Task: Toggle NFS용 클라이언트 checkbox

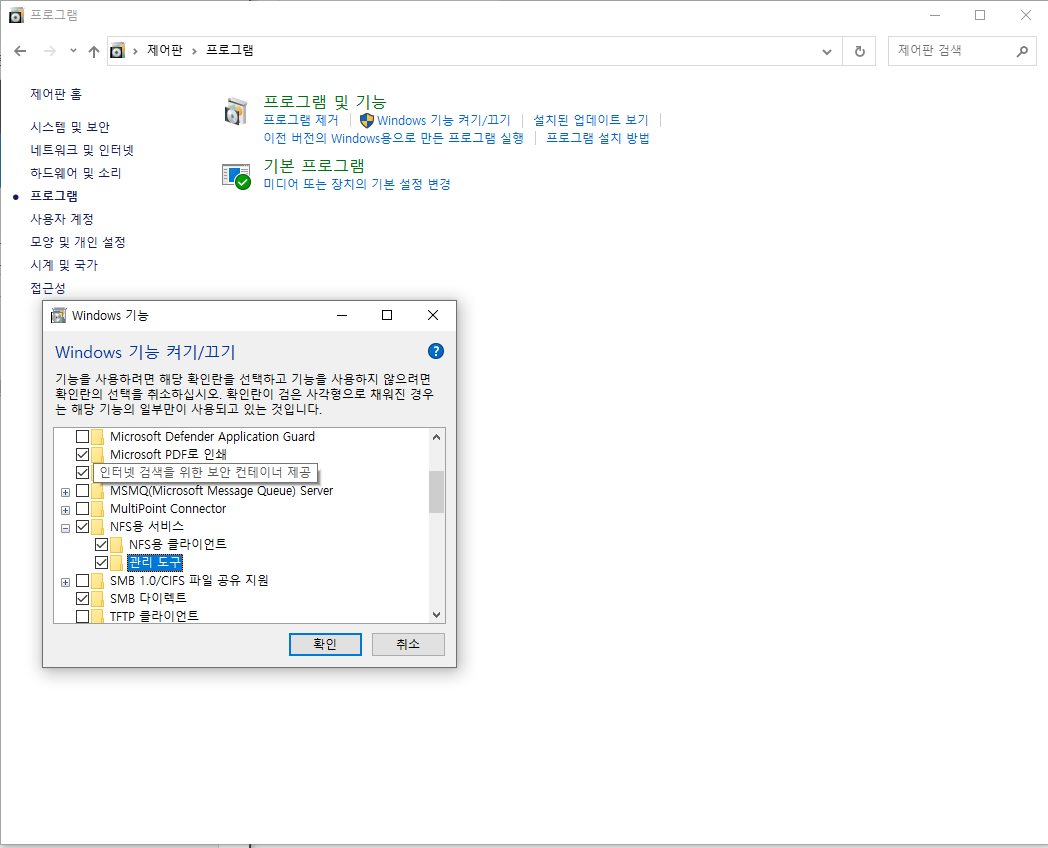Action: tap(102, 545)
